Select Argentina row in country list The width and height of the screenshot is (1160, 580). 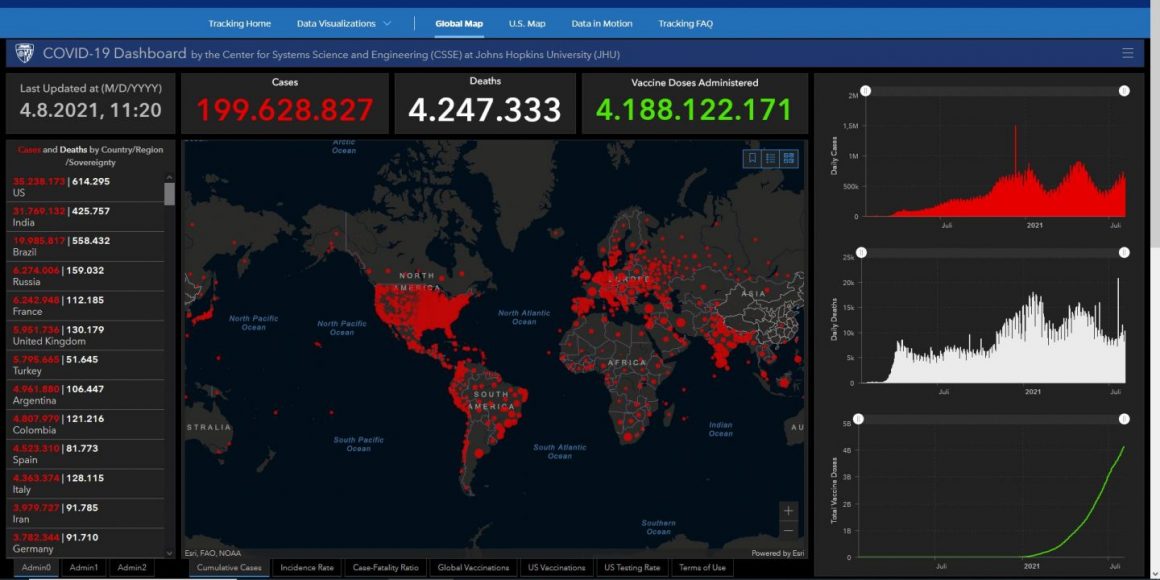click(85, 394)
